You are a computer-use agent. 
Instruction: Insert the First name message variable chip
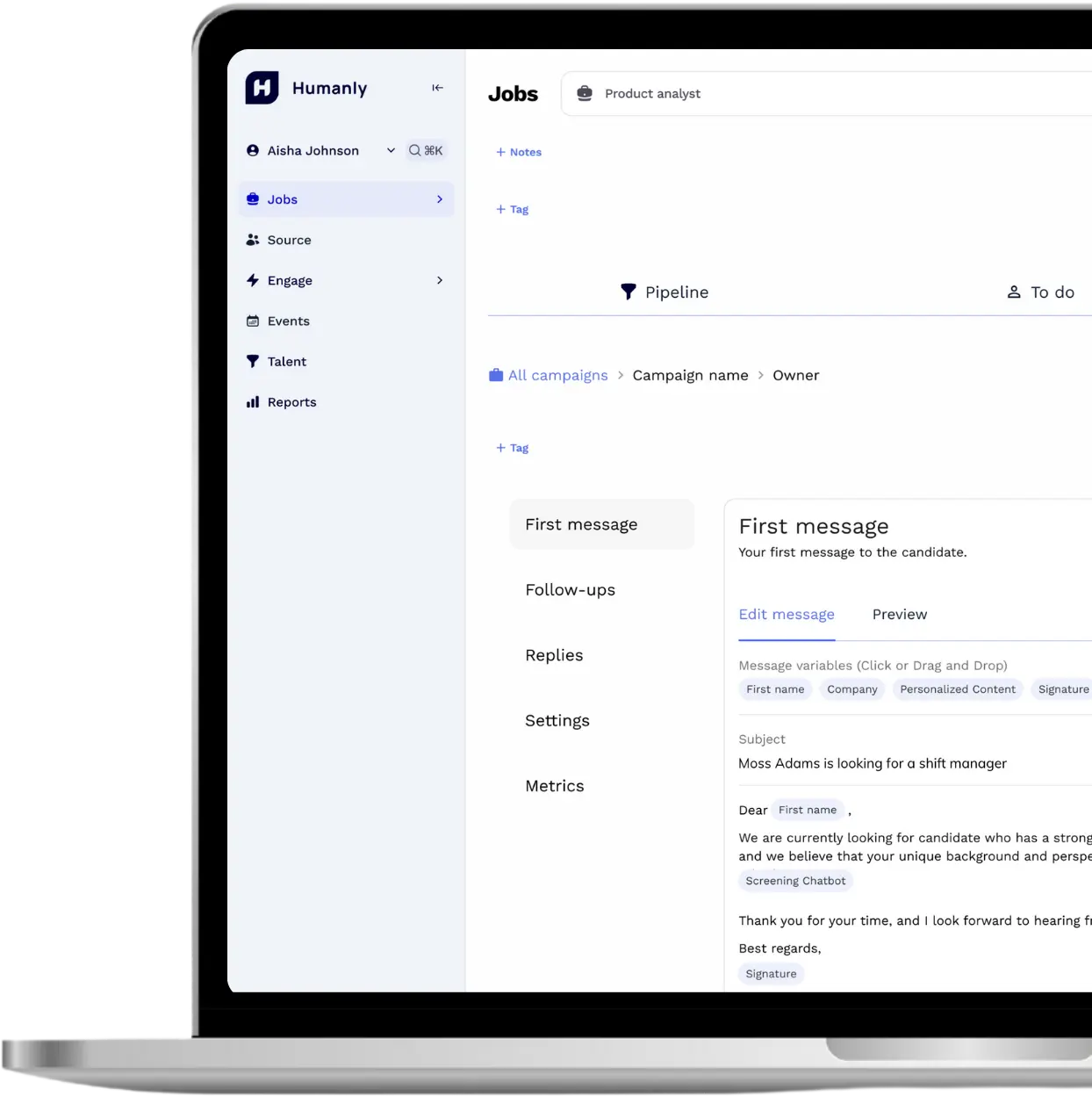click(x=775, y=689)
